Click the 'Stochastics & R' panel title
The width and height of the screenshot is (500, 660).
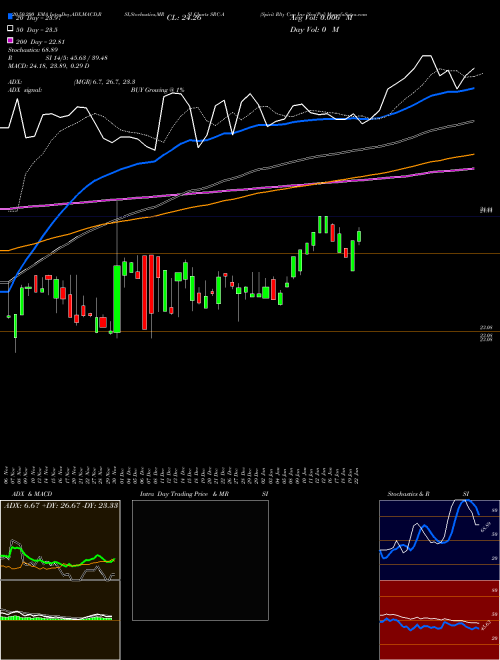click(409, 494)
